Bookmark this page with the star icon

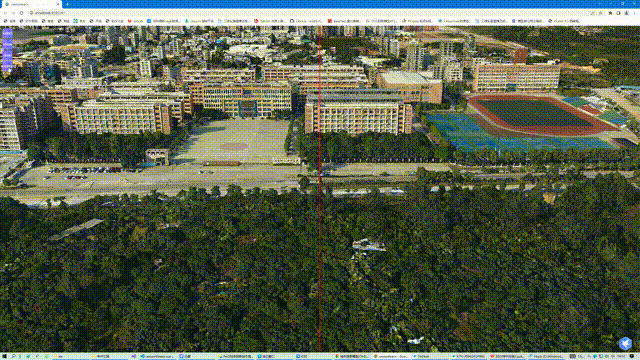tap(600, 13)
